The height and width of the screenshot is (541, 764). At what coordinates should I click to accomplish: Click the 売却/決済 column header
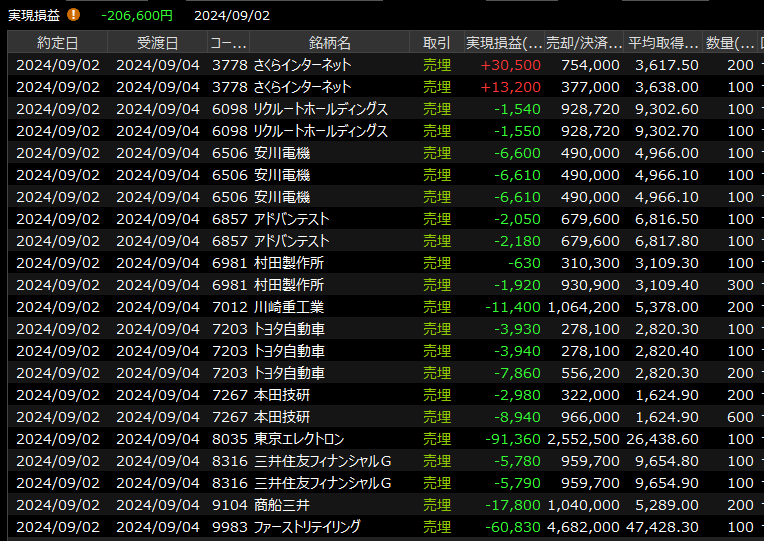point(584,43)
